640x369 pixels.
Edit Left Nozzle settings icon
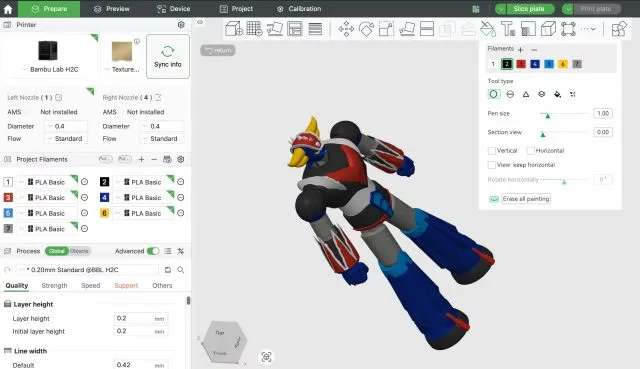coord(59,98)
